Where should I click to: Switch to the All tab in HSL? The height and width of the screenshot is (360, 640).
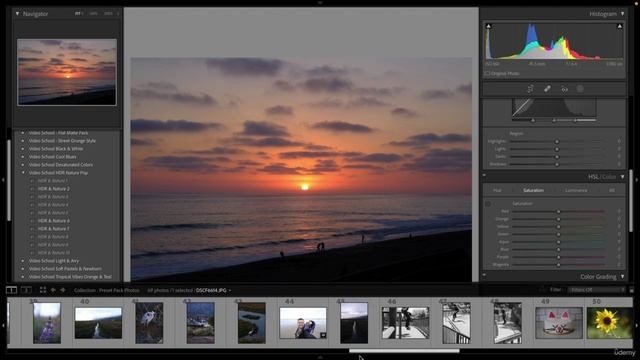611,190
